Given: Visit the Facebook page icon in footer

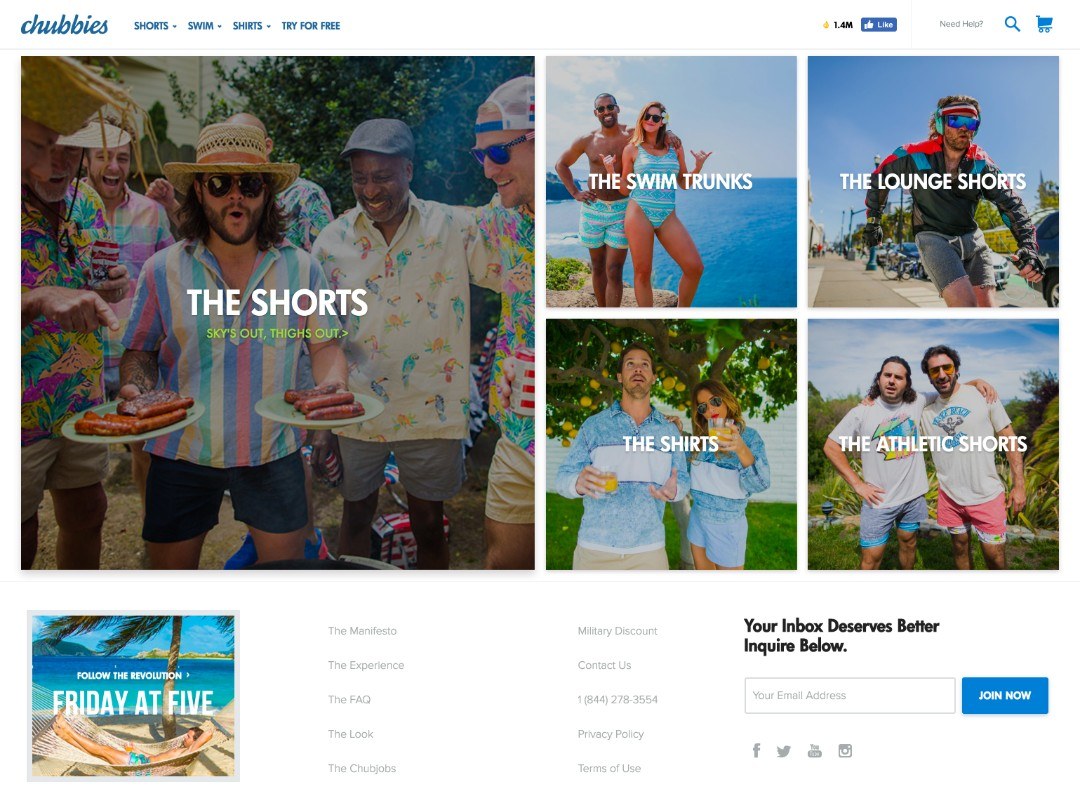Looking at the screenshot, I should point(756,751).
